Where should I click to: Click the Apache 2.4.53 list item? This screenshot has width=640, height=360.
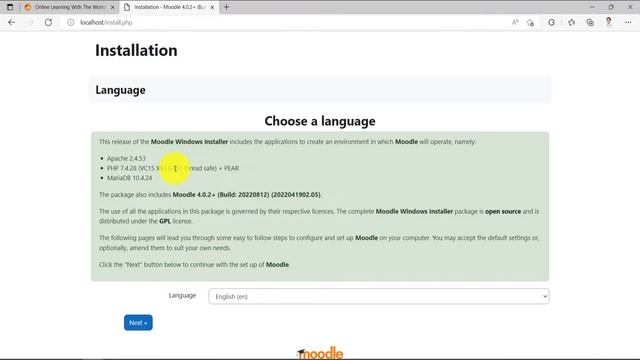(126, 158)
